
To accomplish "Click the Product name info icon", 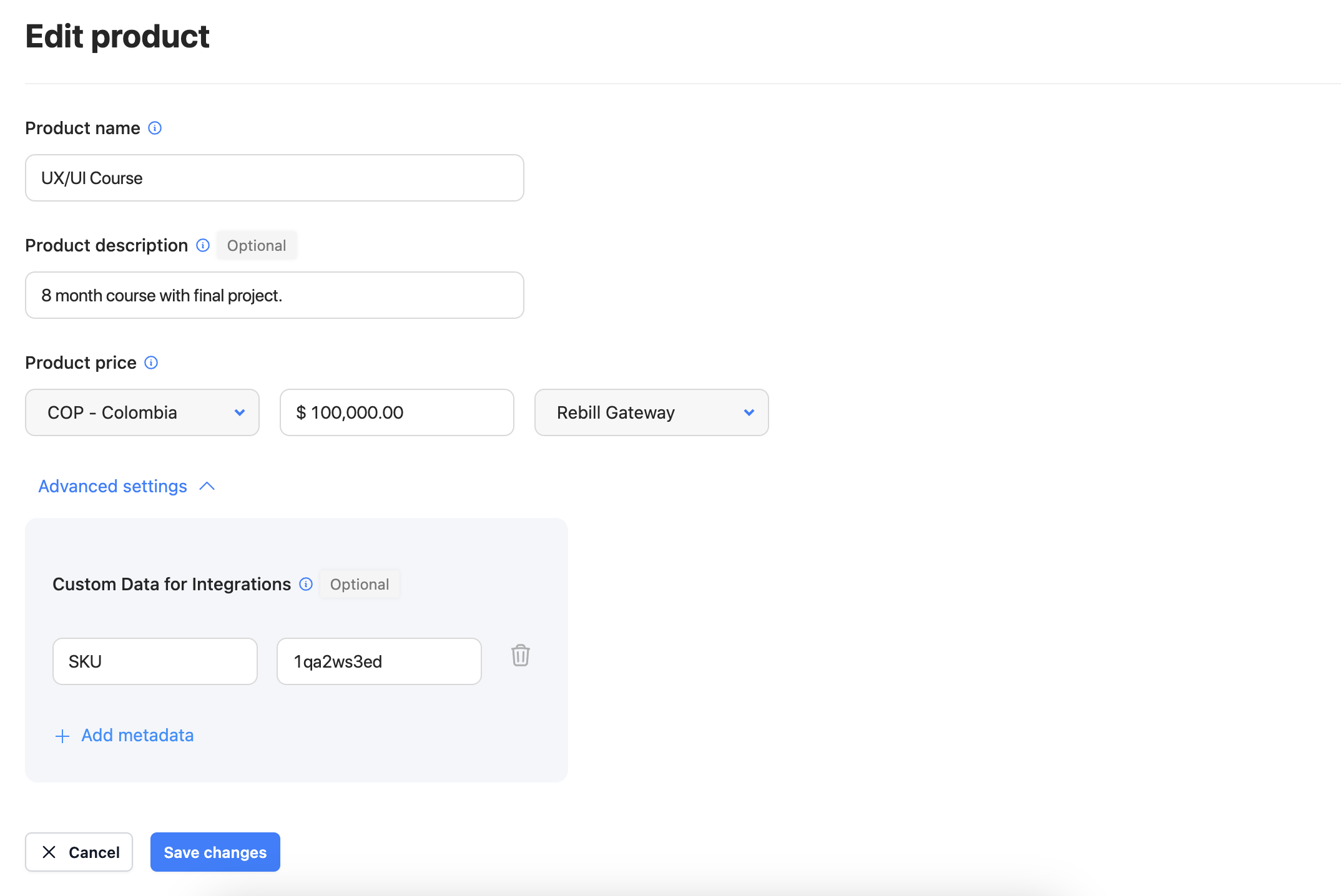I will pos(155,128).
